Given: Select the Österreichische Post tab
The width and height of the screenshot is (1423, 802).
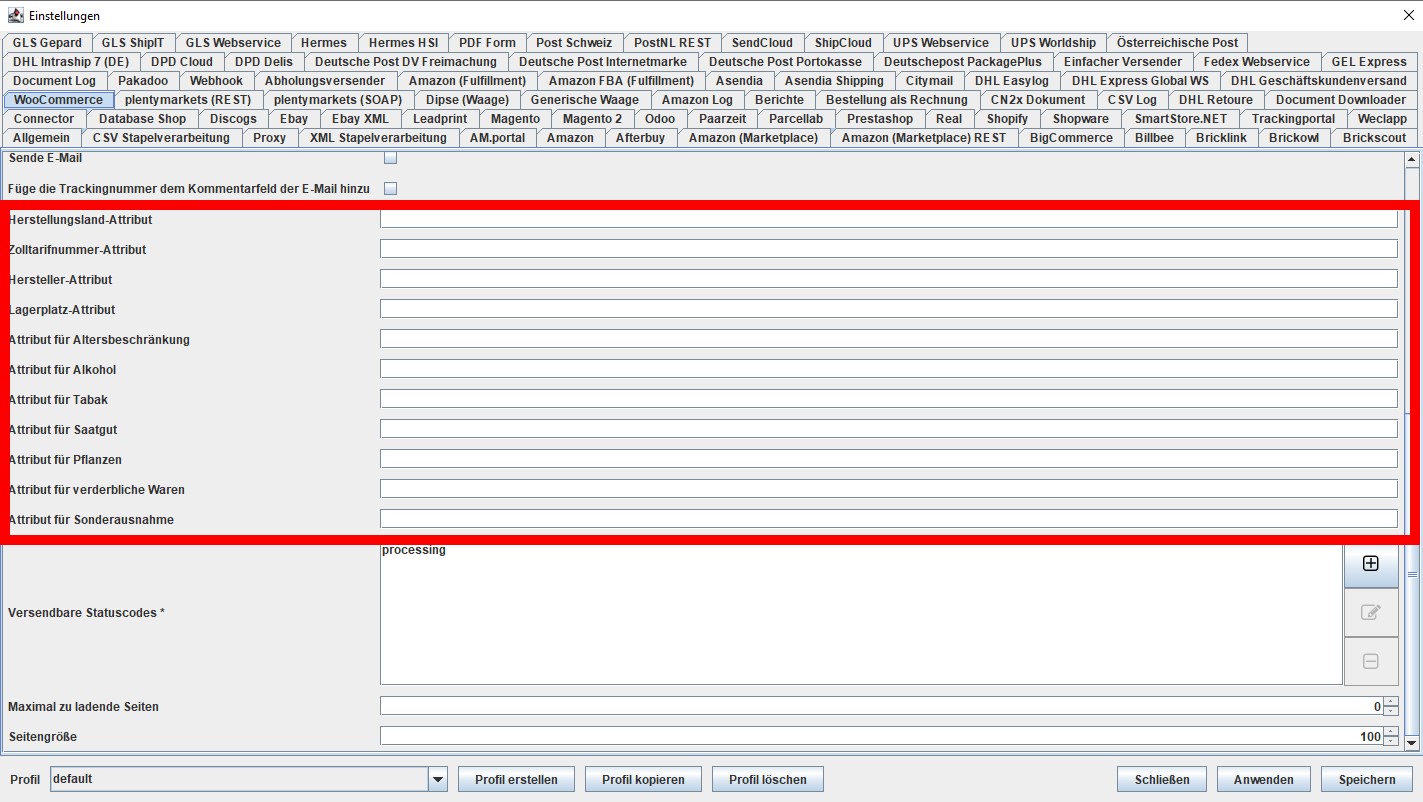Looking at the screenshot, I should 1177,43.
